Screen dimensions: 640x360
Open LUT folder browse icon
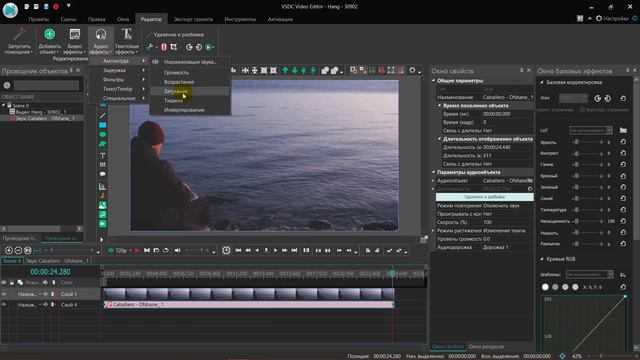623,130
